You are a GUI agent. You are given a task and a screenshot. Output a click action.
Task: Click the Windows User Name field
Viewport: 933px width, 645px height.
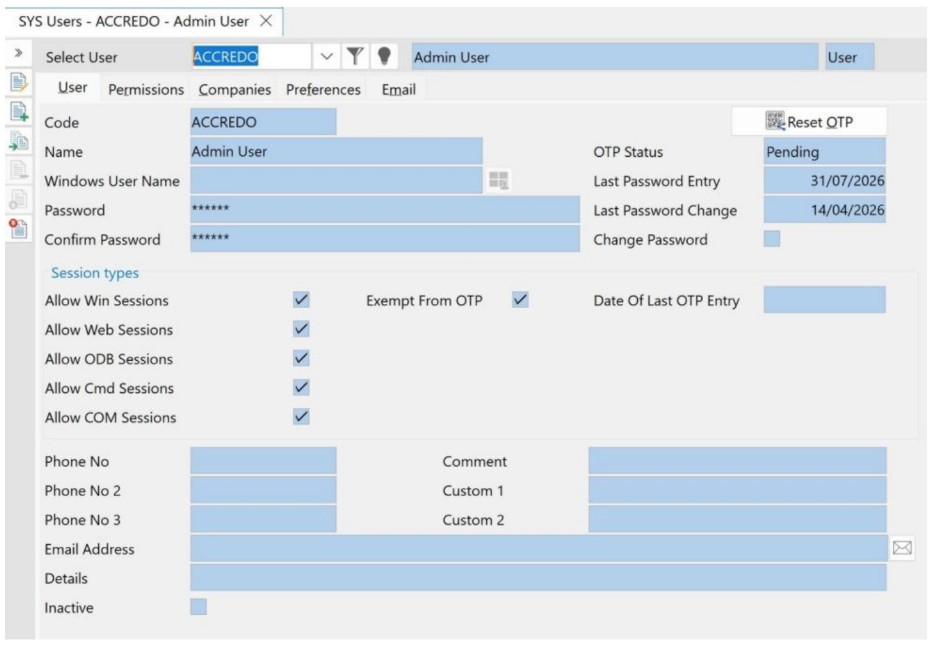336,180
